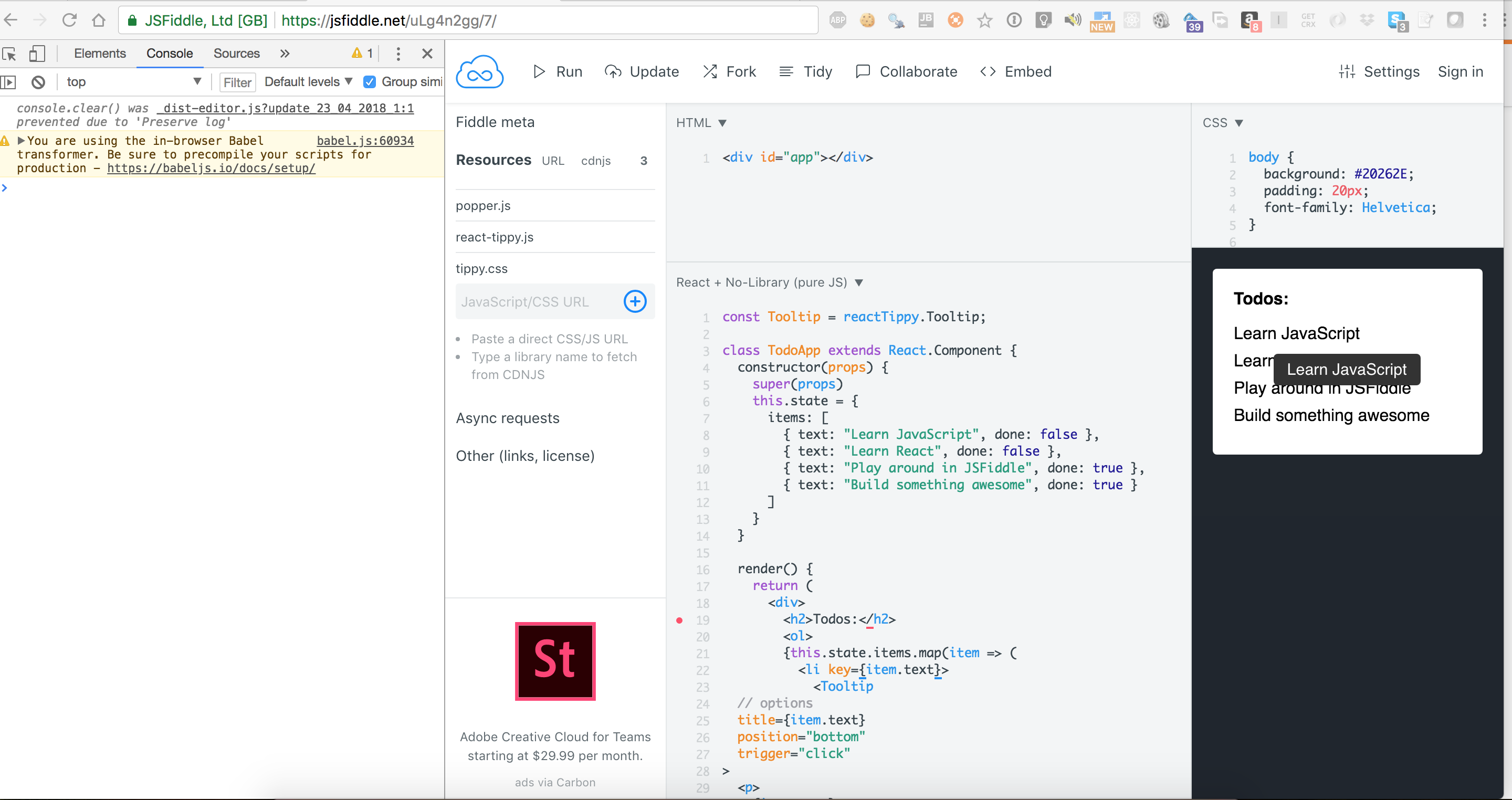Toggle the Group similar checkbox
The image size is (1512, 800).
(369, 82)
